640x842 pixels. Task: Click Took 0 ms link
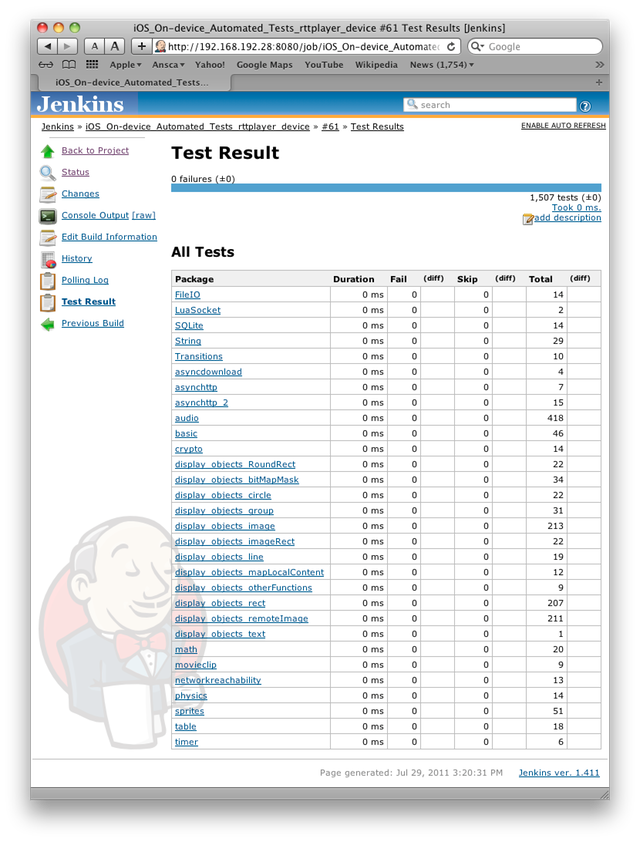(577, 207)
